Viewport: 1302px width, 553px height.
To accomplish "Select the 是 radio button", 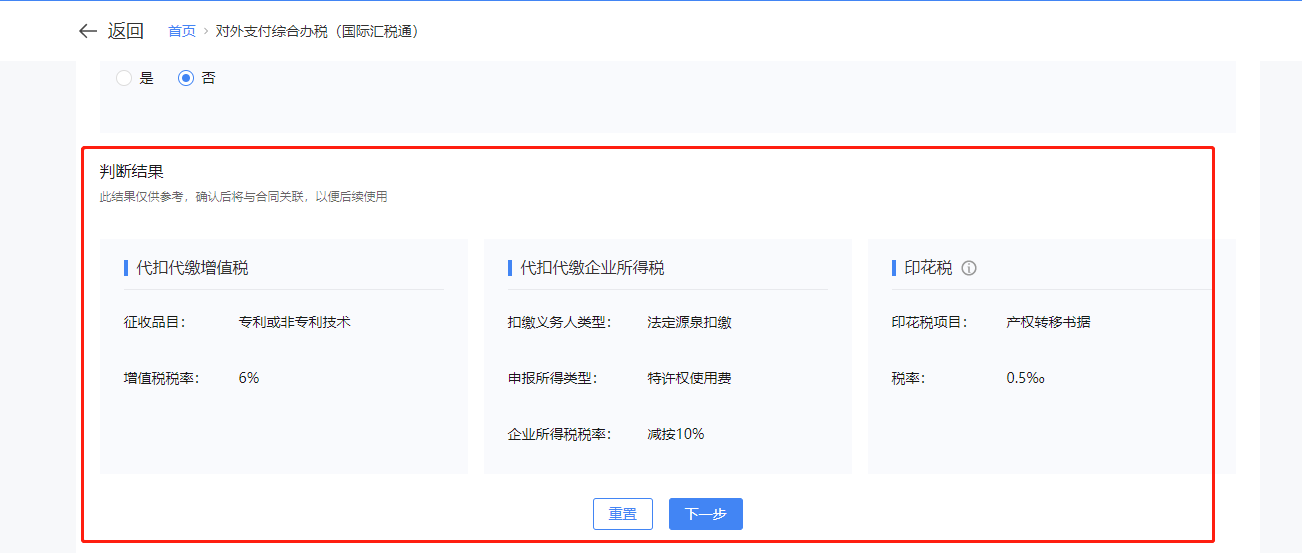I will pos(124,78).
